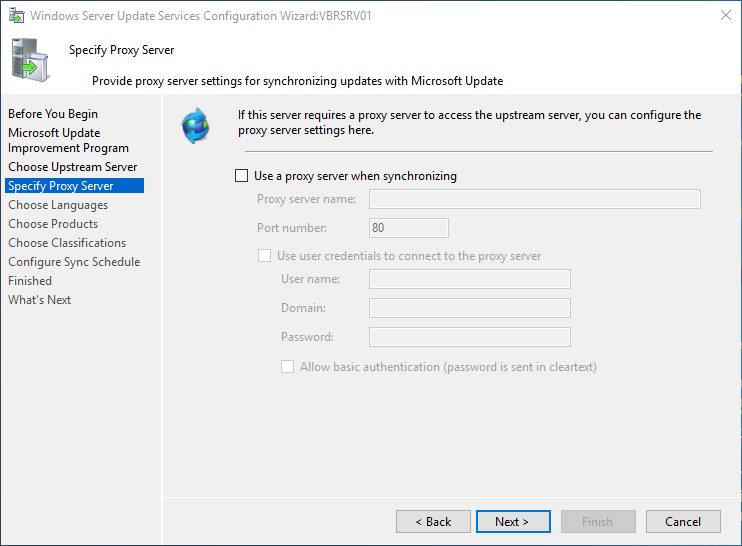This screenshot has height=546, width=742.
Task: Enable Use a proxy server when synchronizing
Action: 241,176
